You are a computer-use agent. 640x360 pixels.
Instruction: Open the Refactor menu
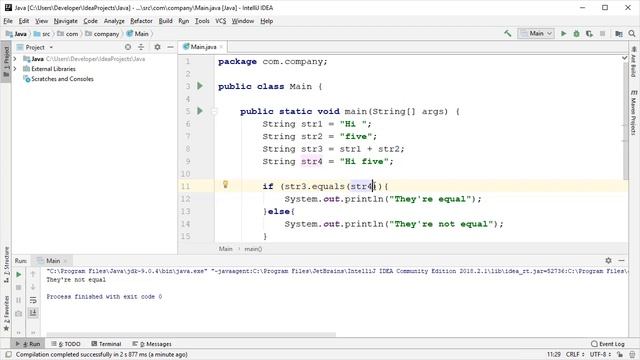click(141, 21)
